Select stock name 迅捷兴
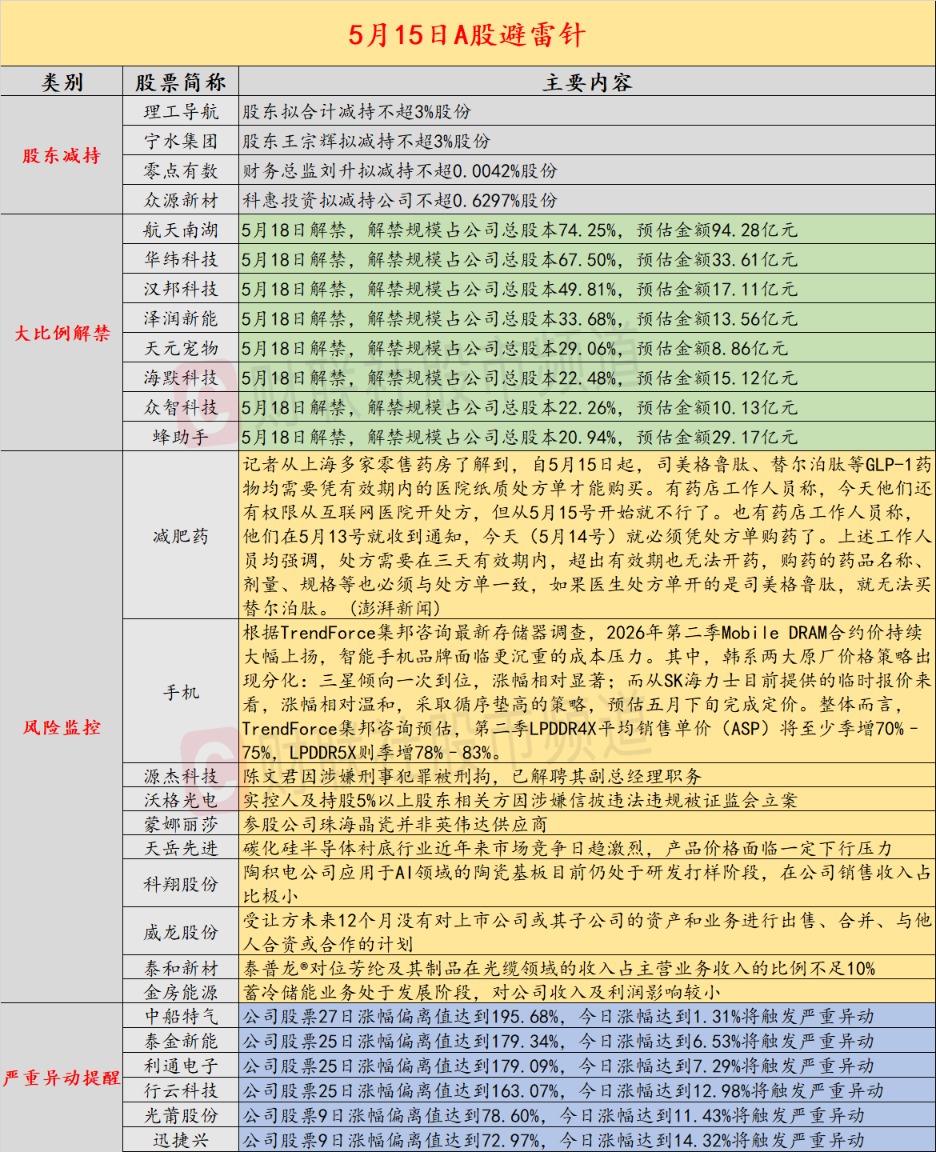Screen dimensions: 936x1152 pyautogui.click(x=181, y=1140)
